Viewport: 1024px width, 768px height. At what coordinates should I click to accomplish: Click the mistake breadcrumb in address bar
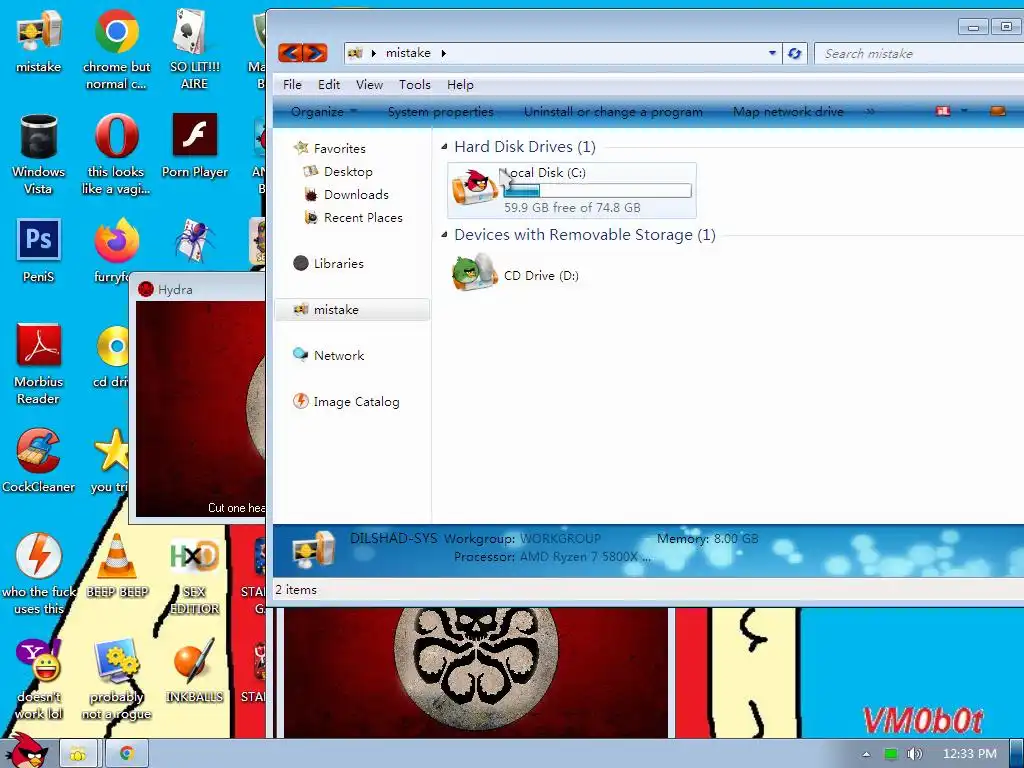[408, 53]
